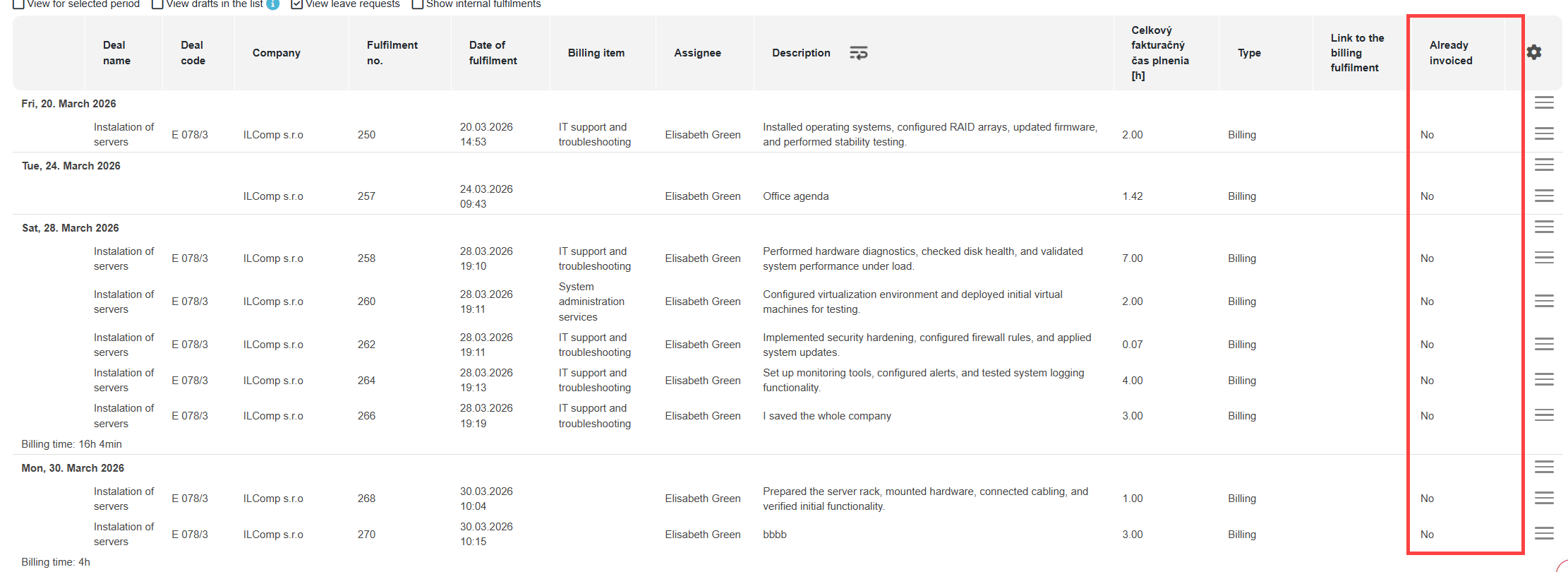Uncheck the View leave requests checkbox
Viewport: 1568px width, 572px height.
pos(297,4)
